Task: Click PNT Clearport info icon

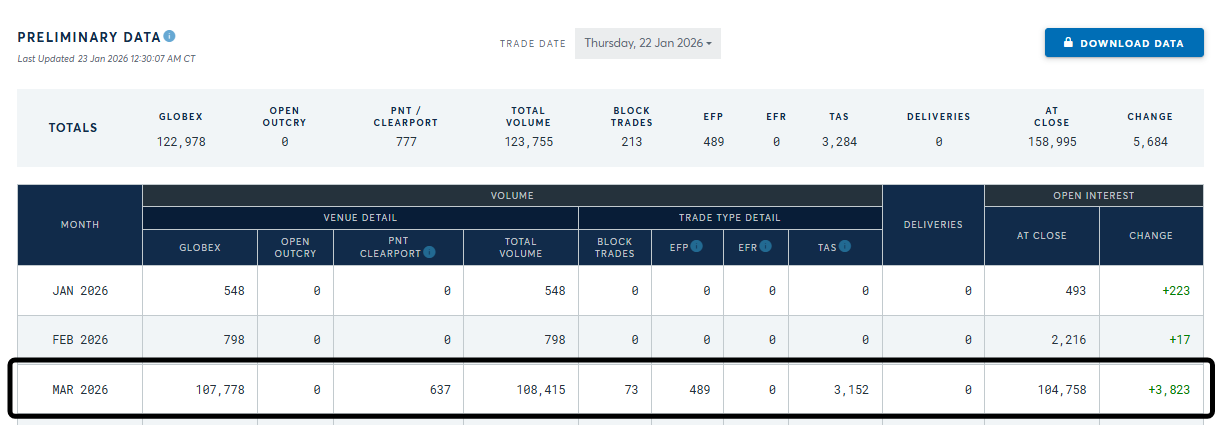Action: pyautogui.click(x=429, y=252)
